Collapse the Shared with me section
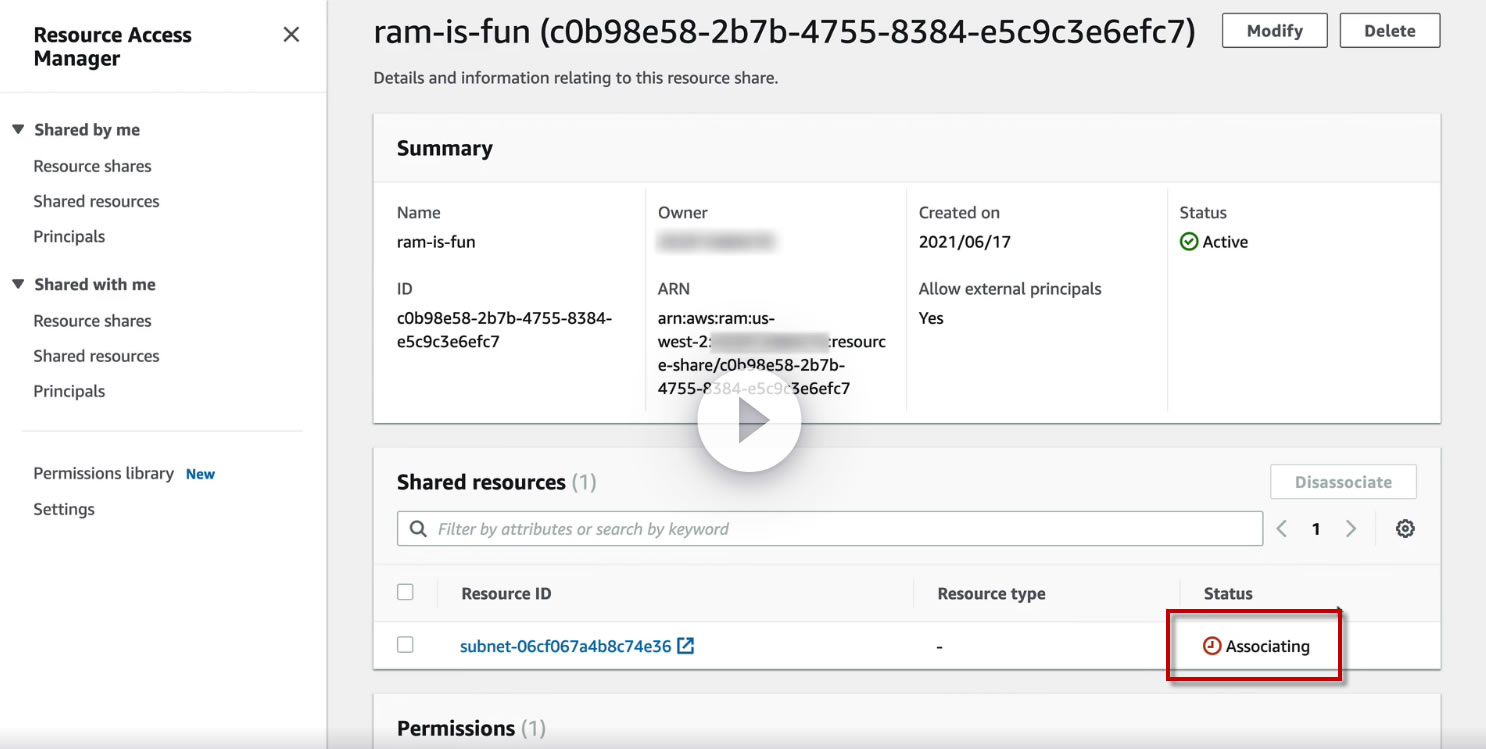 click(x=18, y=284)
